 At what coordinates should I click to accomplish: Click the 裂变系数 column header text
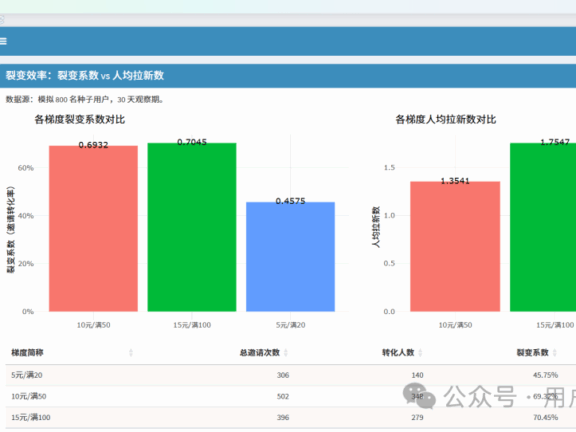pyautogui.click(x=533, y=353)
